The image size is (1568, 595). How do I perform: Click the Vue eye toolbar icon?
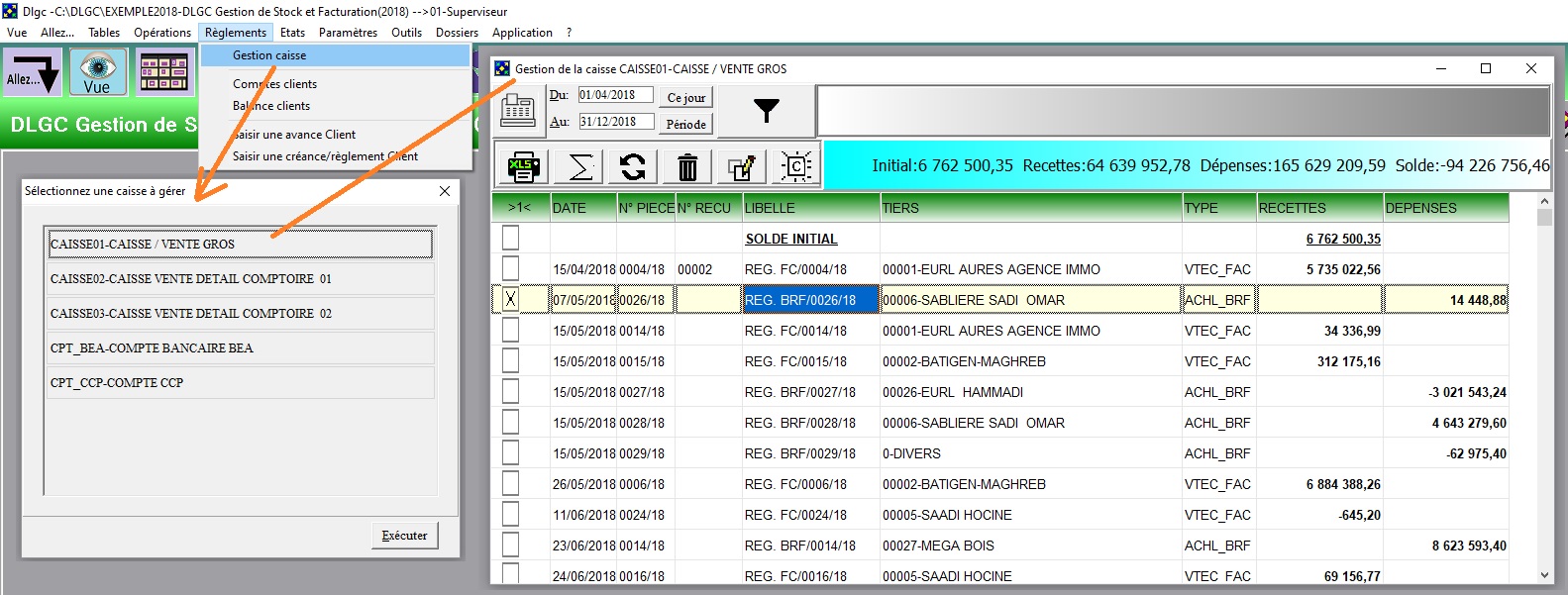[97, 72]
